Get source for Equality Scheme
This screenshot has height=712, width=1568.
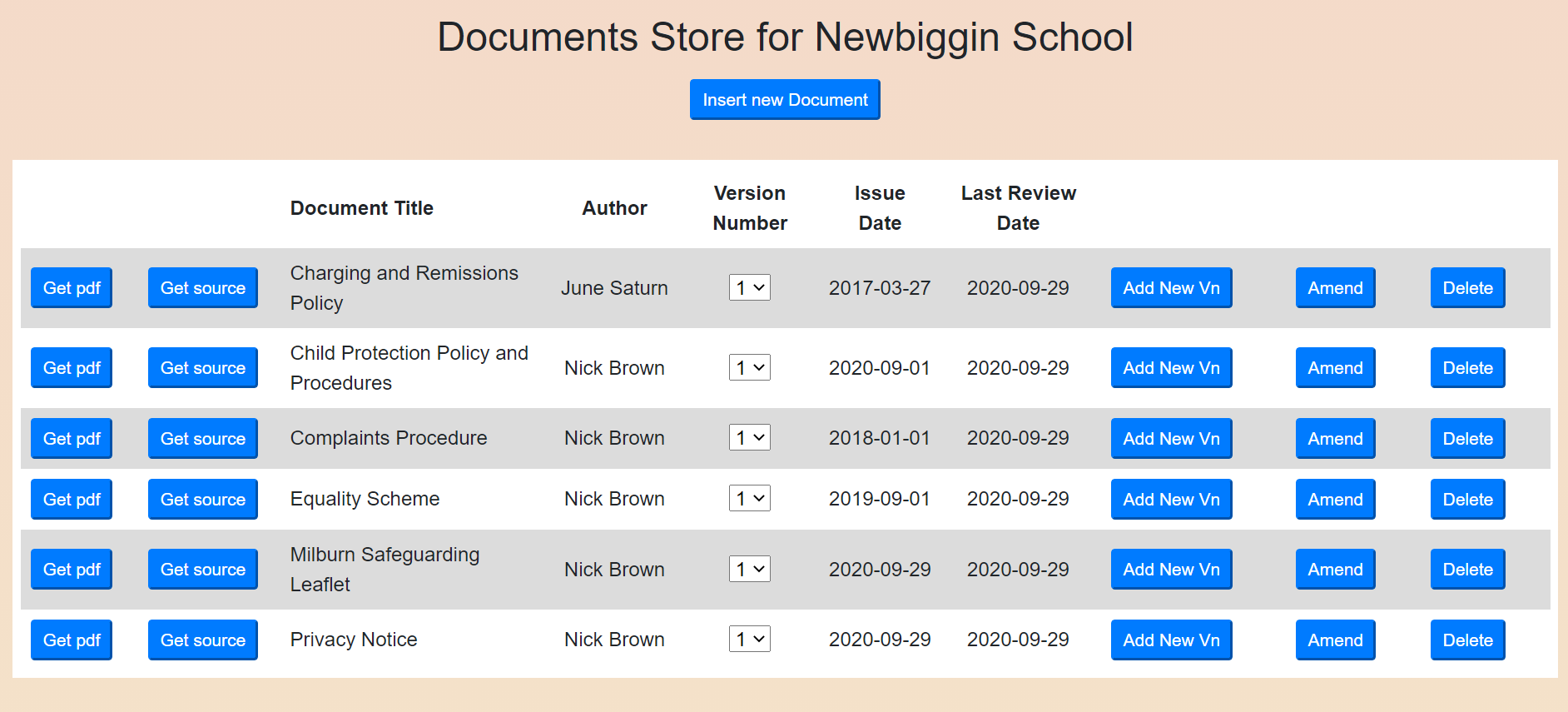pos(203,500)
